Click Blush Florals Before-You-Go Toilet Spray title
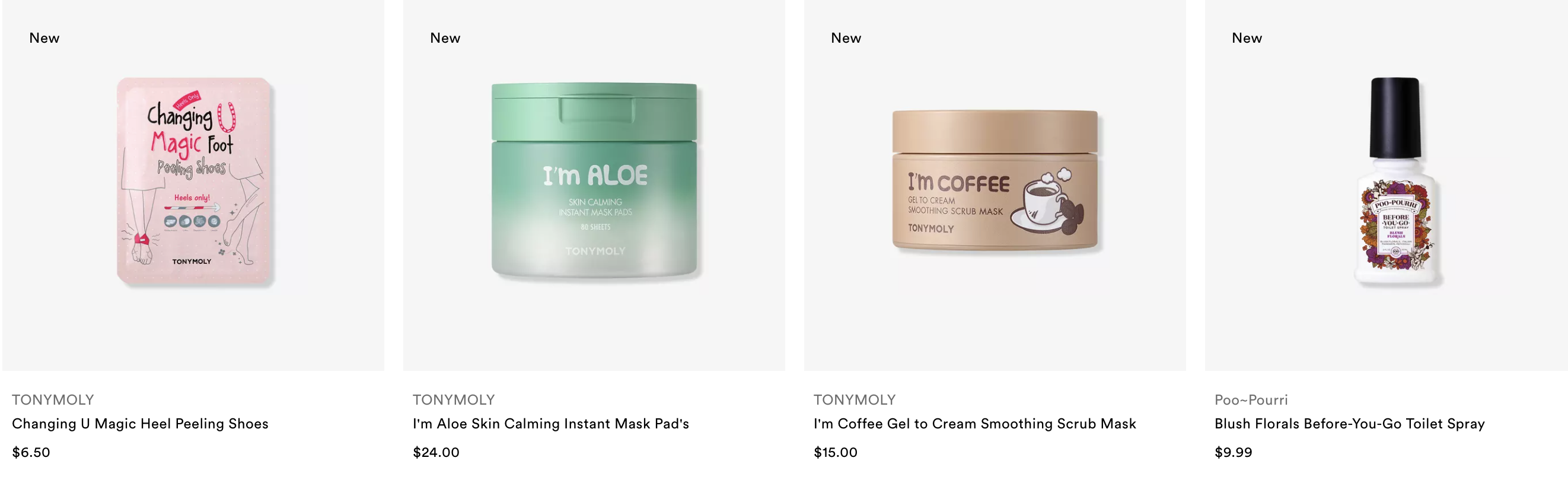1568x483 pixels. 1350,423
